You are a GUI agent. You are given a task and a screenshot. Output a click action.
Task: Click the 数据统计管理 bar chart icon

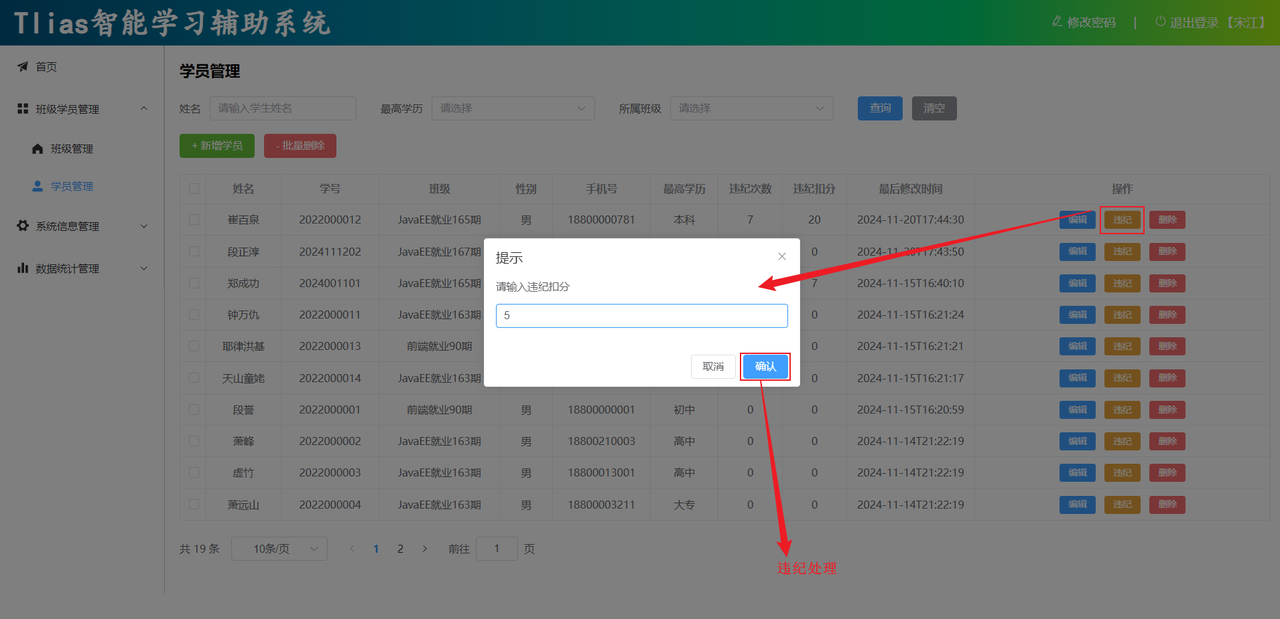tap(22, 268)
